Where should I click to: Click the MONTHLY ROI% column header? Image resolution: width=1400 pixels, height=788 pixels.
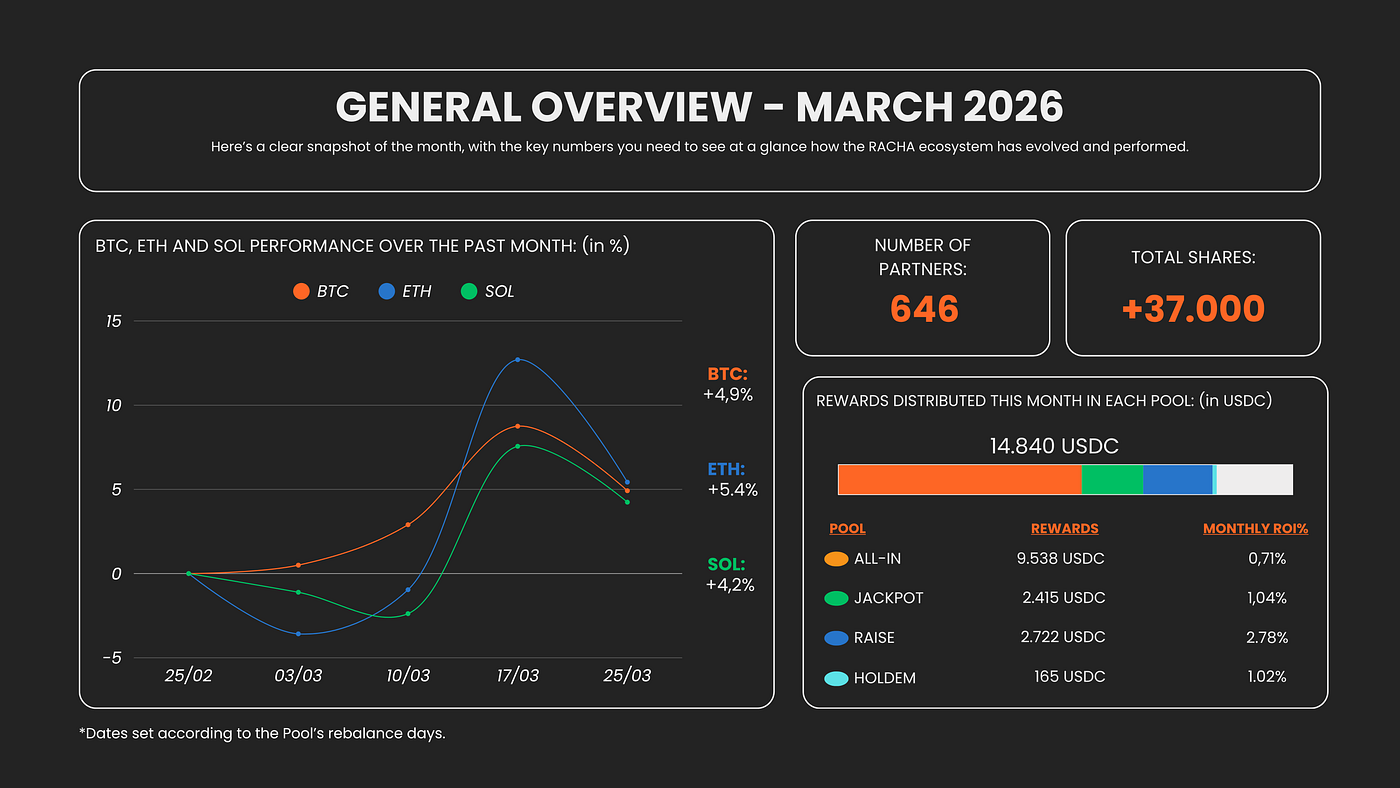coord(1255,528)
